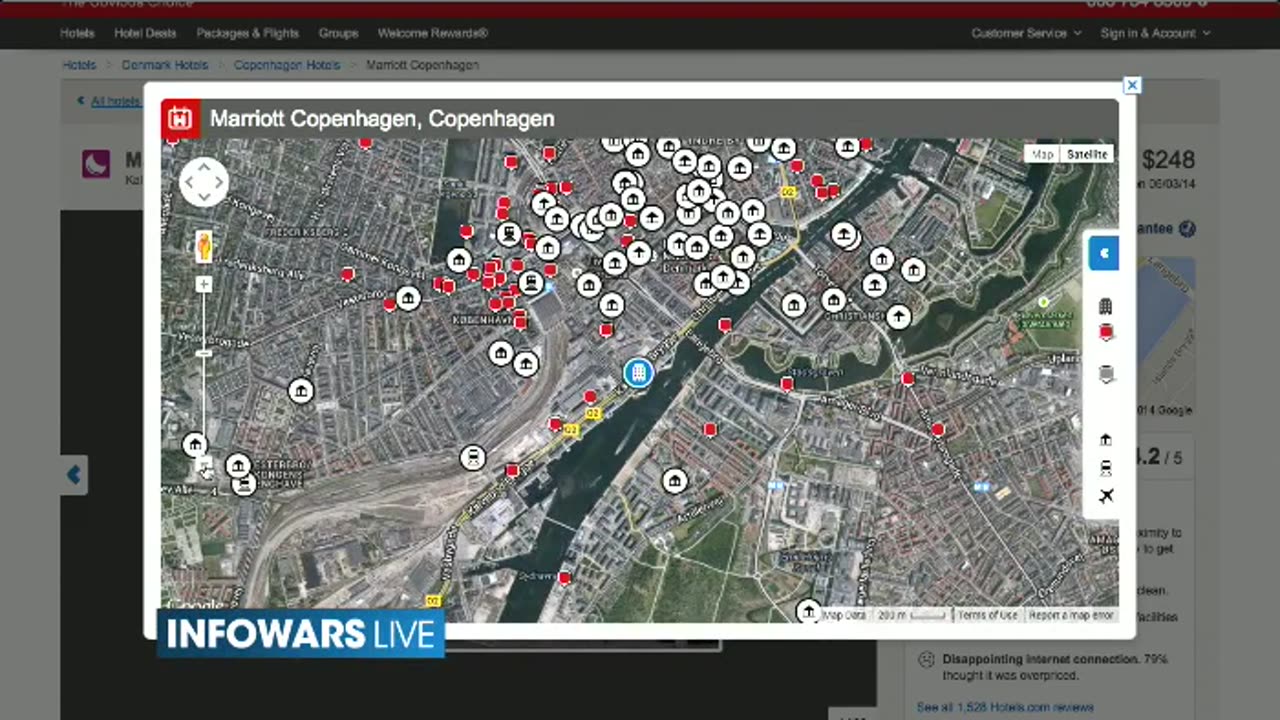
Task: Open the small map thumbnail behind popup
Action: tap(1165, 338)
